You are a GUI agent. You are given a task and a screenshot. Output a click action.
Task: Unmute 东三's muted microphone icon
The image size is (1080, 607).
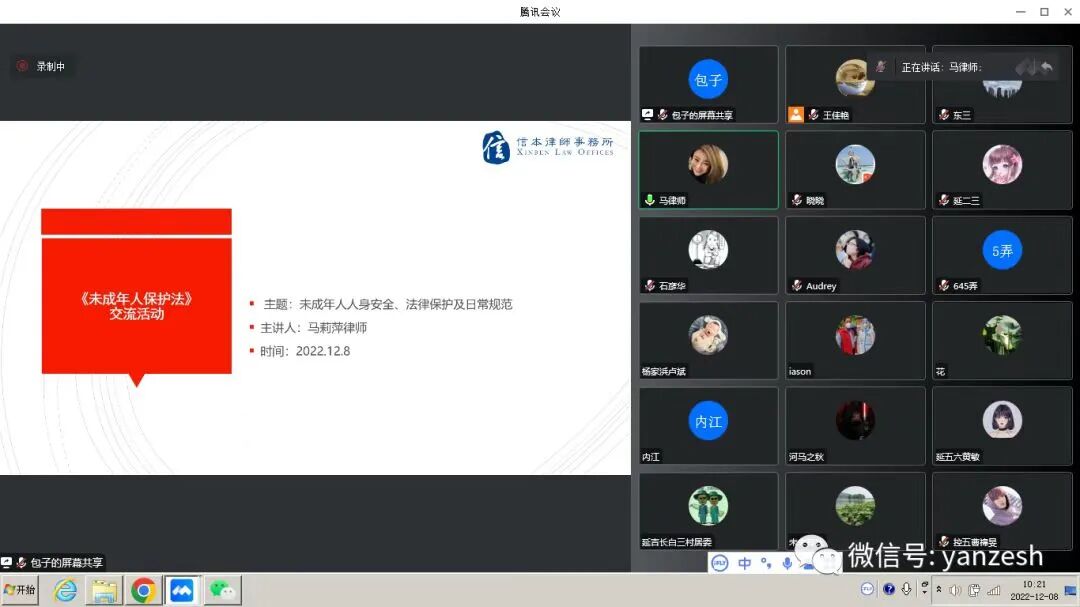click(946, 114)
